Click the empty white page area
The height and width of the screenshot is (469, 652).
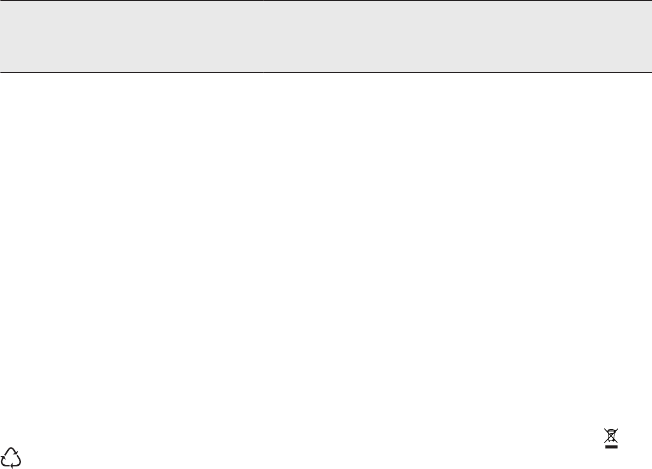326,249
